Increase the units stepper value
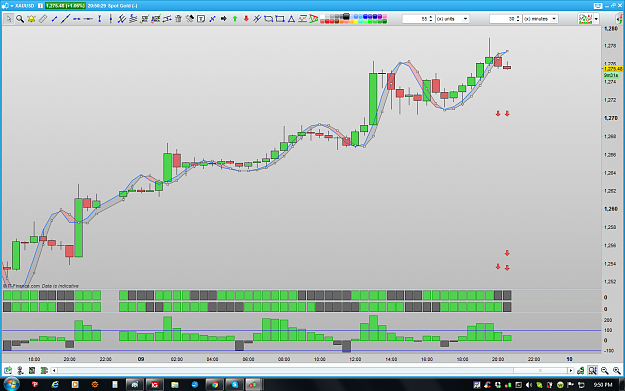The height and width of the screenshot is (391, 625). [430, 17]
